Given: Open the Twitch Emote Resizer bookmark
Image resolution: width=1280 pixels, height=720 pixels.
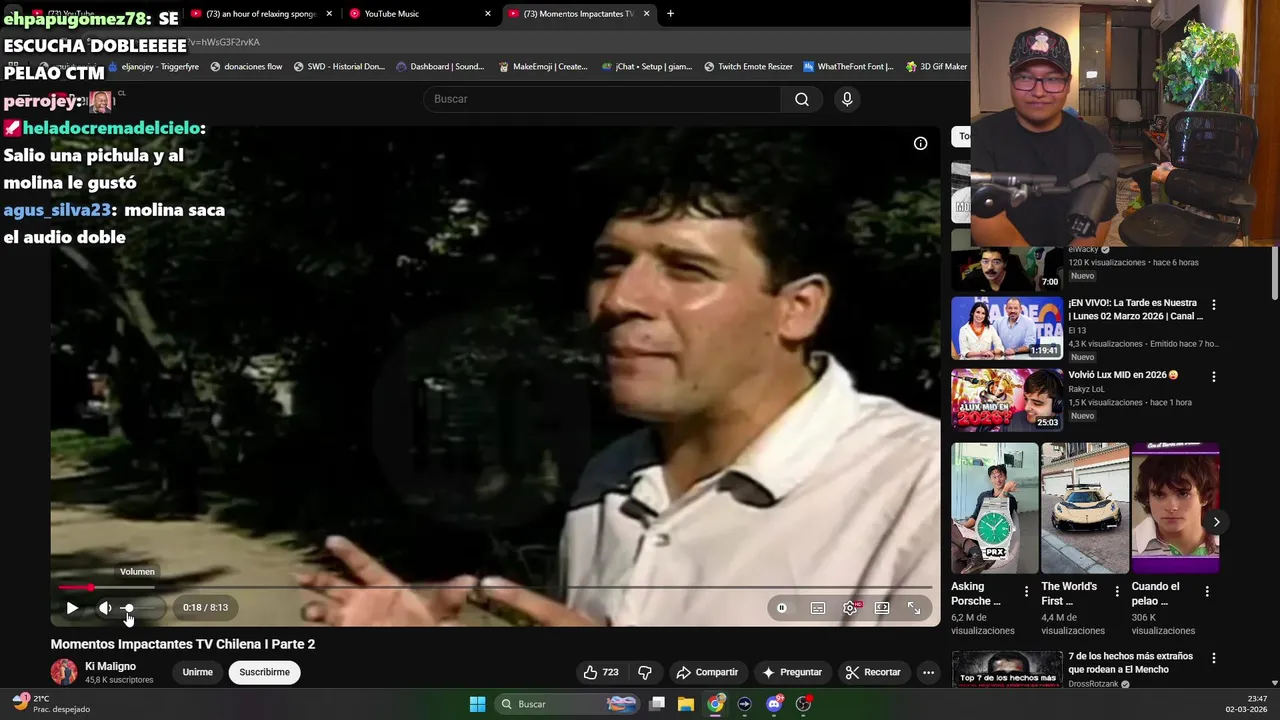Looking at the screenshot, I should click(x=748, y=67).
